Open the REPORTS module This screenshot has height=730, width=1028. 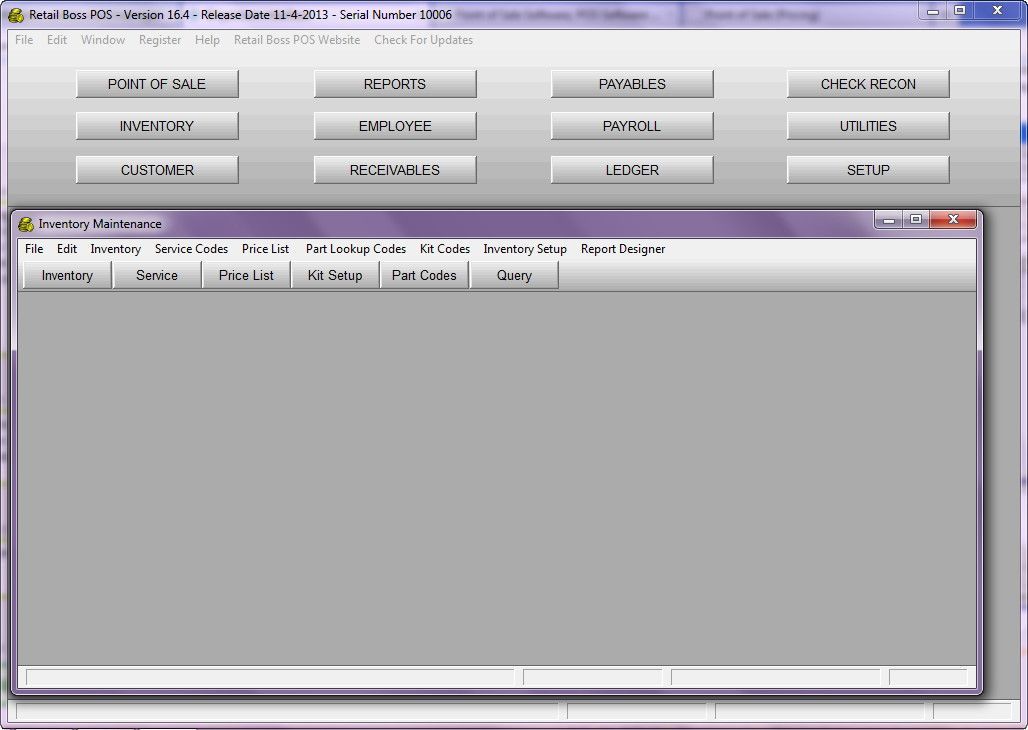tap(395, 84)
